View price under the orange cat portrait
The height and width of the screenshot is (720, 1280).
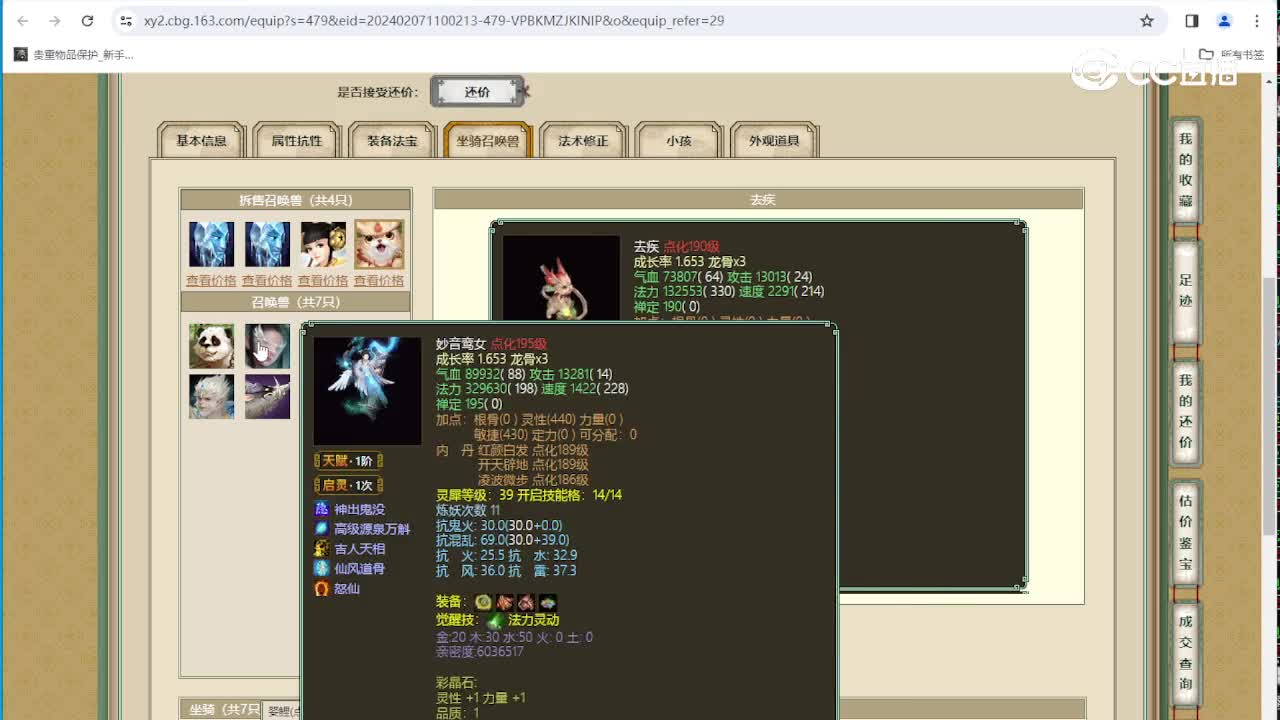pyautogui.click(x=379, y=281)
